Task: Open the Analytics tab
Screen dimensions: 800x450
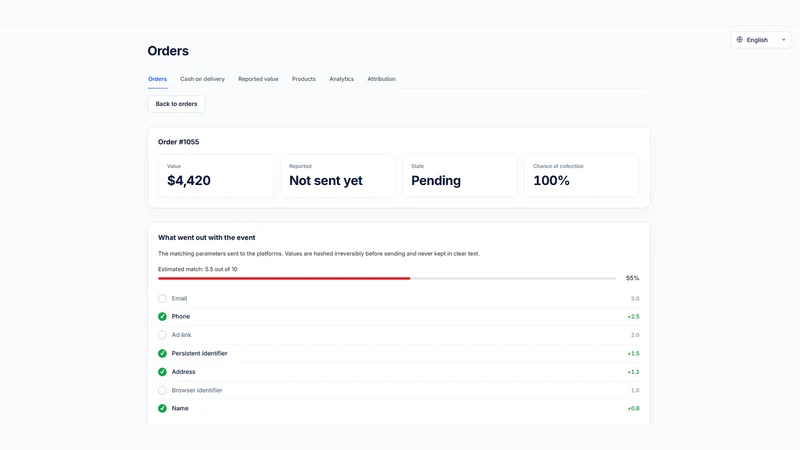Action: [x=341, y=79]
